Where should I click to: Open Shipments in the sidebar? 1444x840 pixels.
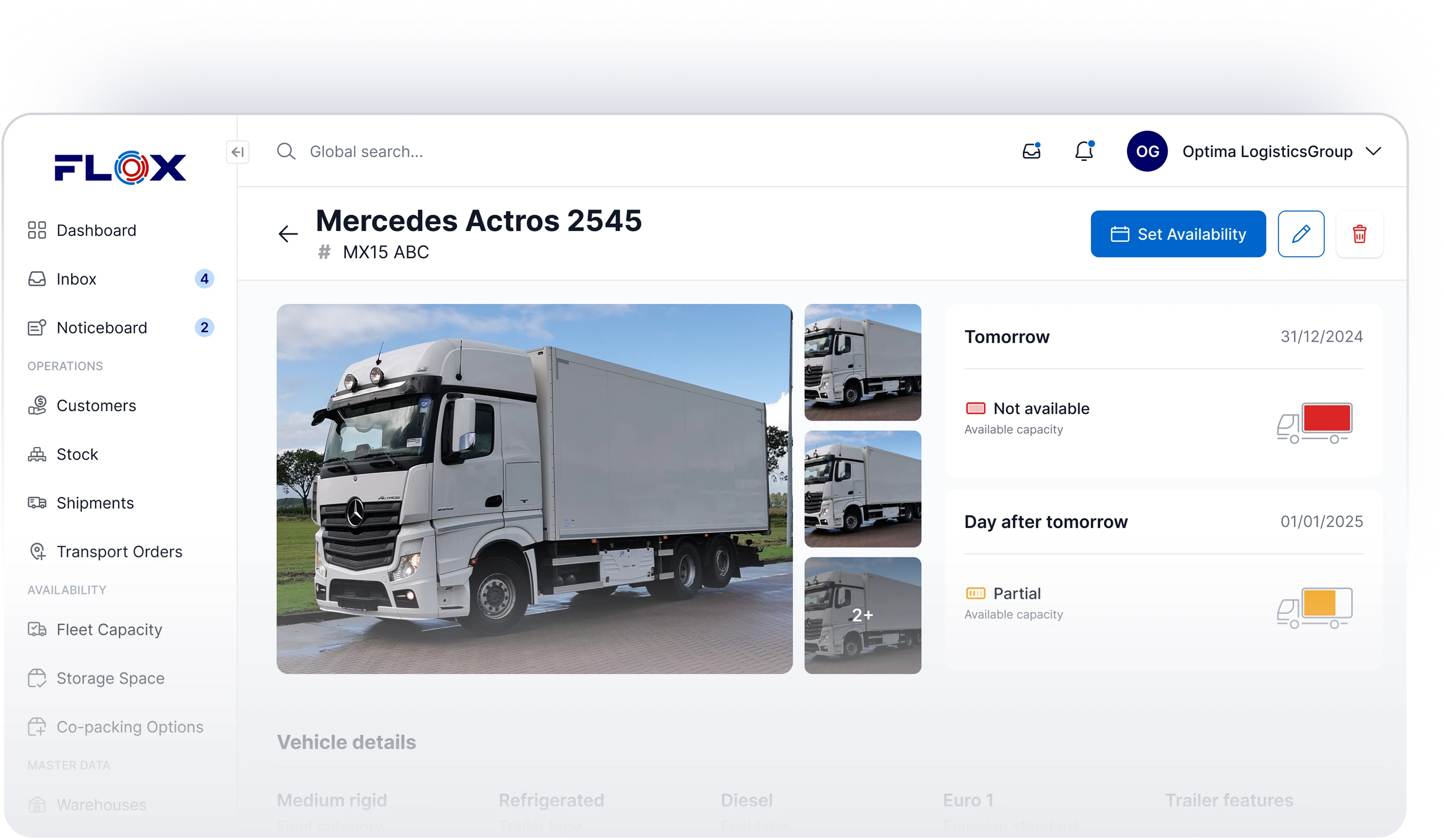click(120, 503)
